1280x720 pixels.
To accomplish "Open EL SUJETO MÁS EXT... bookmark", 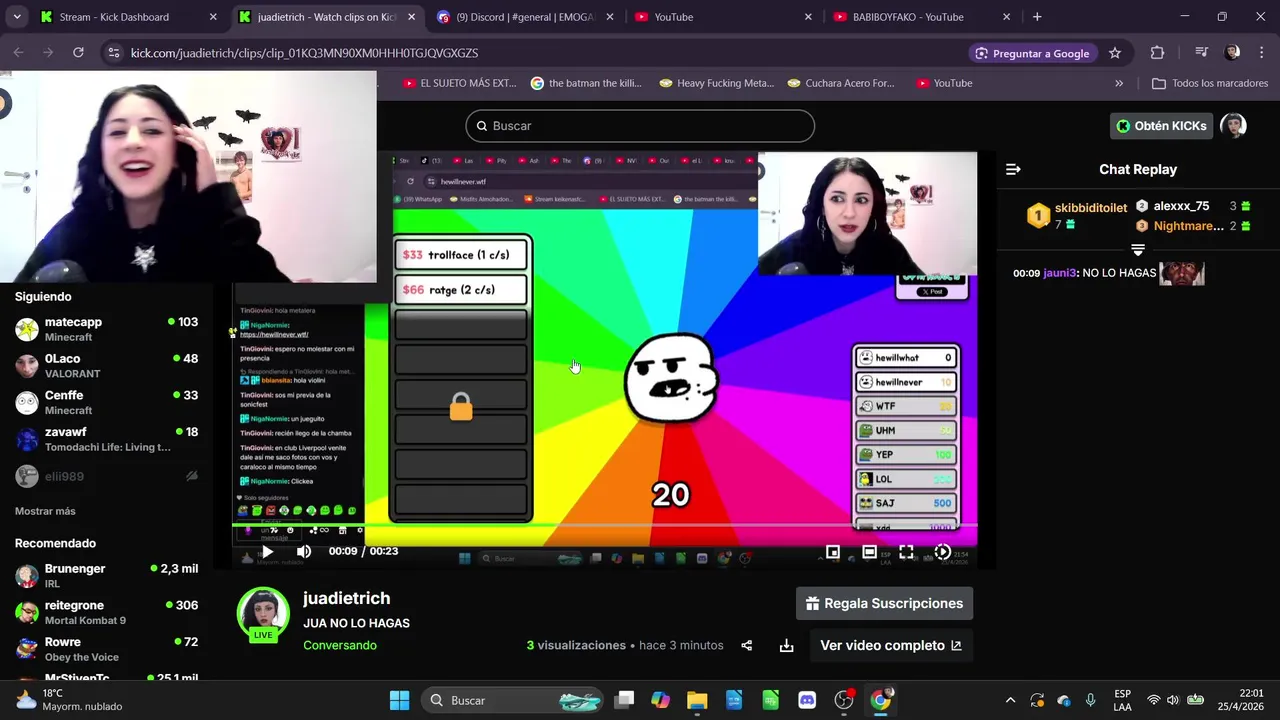I will coord(459,83).
